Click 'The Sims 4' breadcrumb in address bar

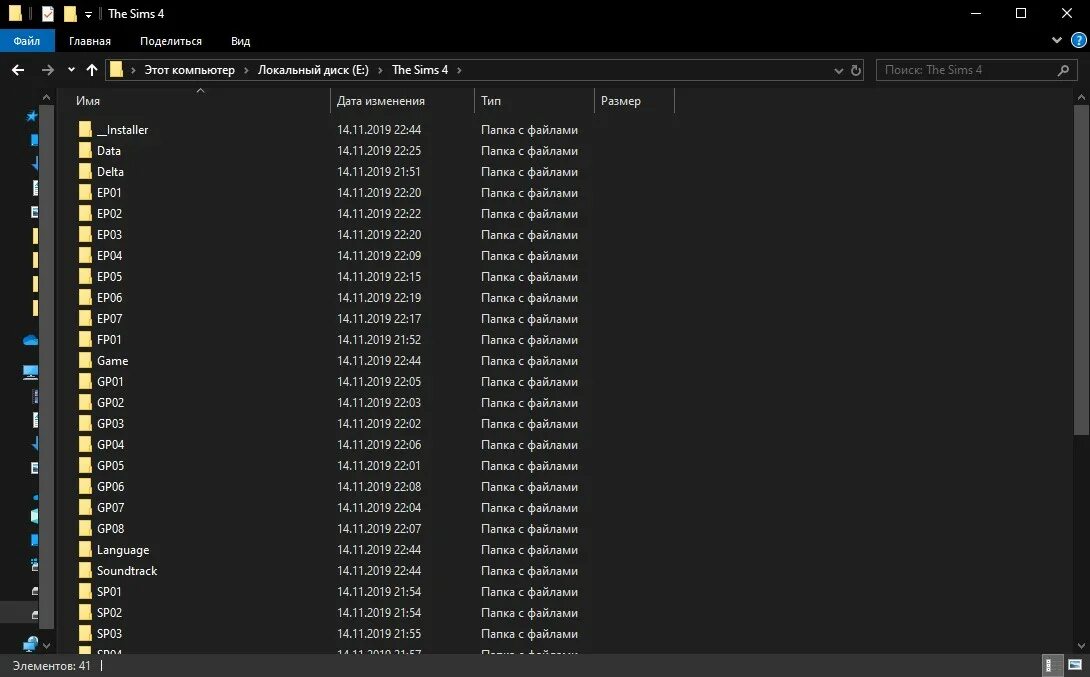[x=420, y=70]
